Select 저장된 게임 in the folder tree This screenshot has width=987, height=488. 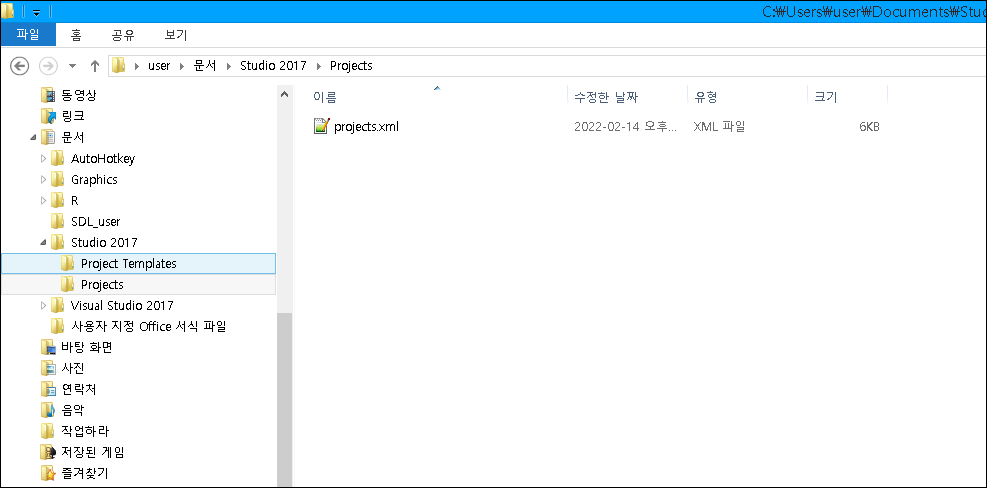click(x=93, y=452)
